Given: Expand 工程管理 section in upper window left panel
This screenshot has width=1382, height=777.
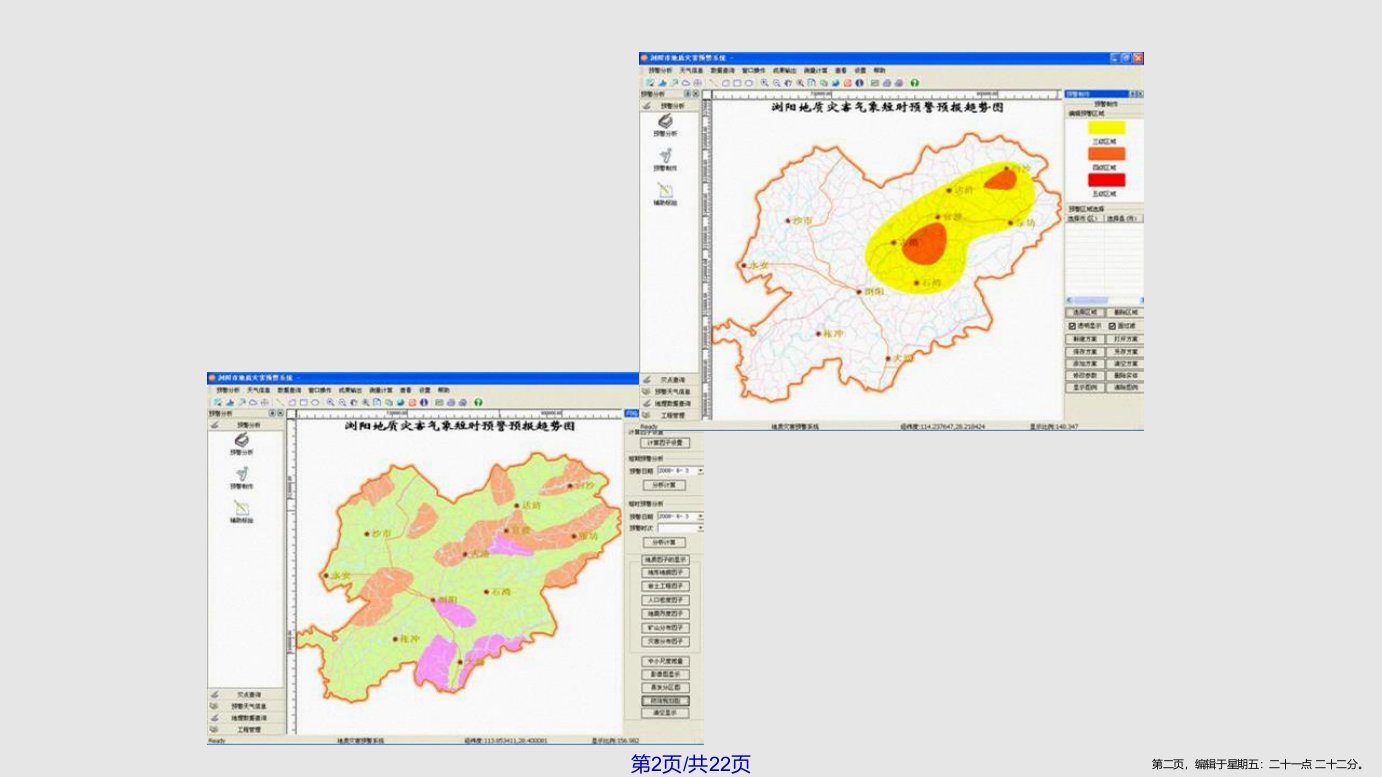Looking at the screenshot, I should [672, 415].
